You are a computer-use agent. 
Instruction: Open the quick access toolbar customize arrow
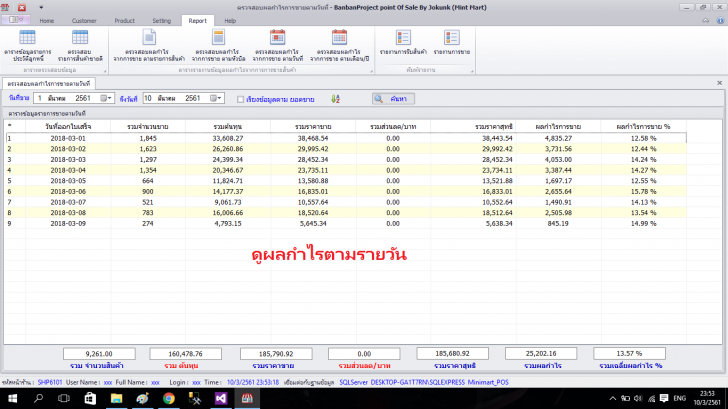coord(41,7)
